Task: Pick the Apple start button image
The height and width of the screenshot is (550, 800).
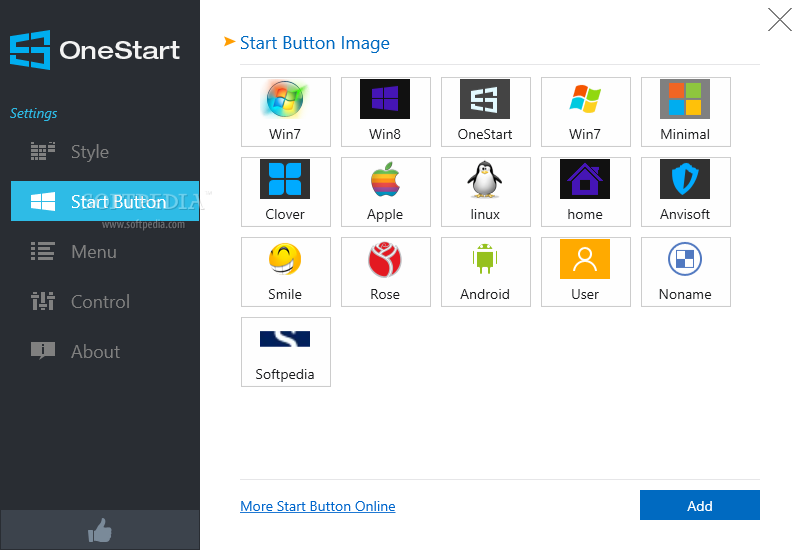Action: pyautogui.click(x=386, y=192)
